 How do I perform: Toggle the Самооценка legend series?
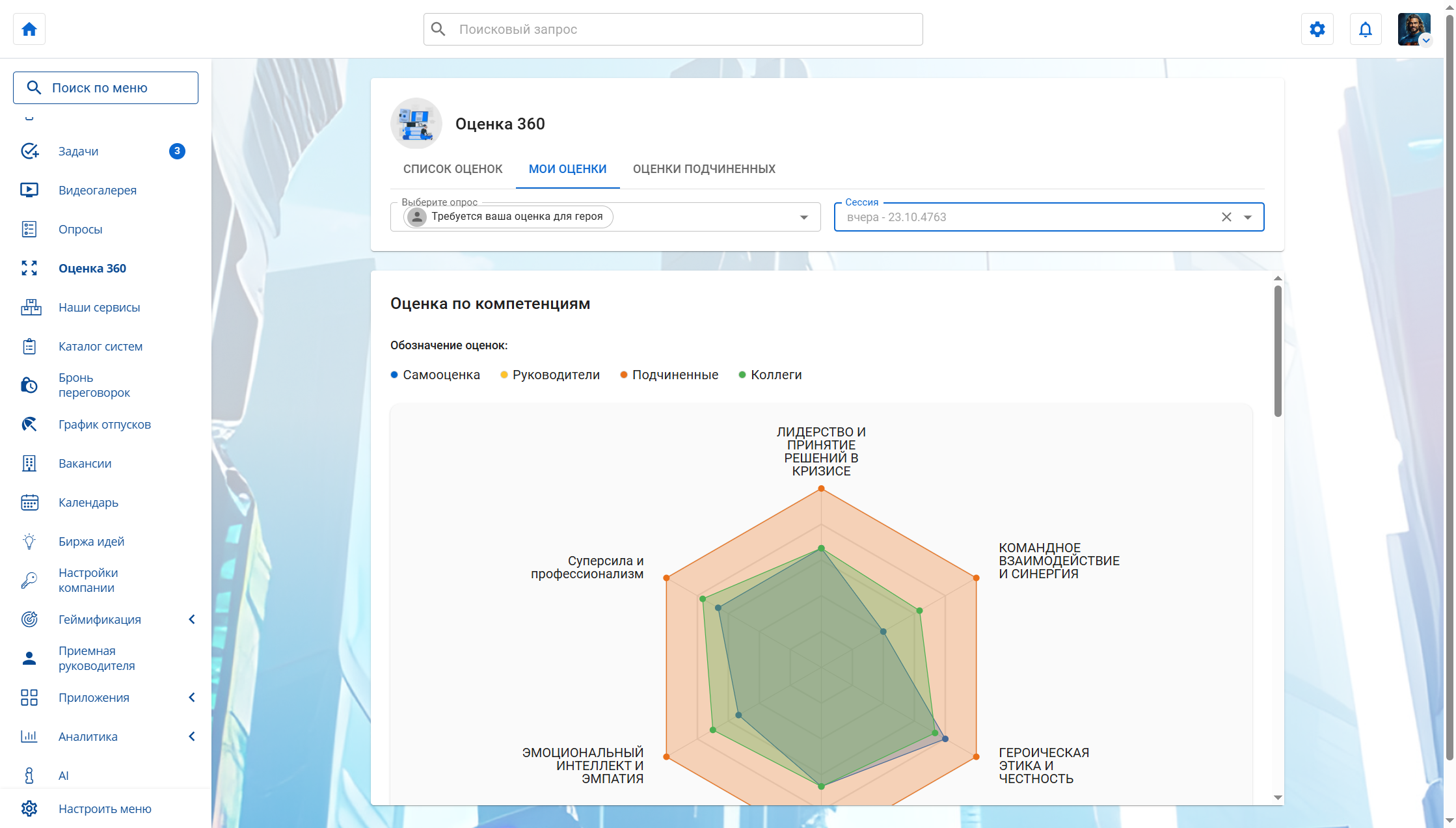click(x=440, y=375)
